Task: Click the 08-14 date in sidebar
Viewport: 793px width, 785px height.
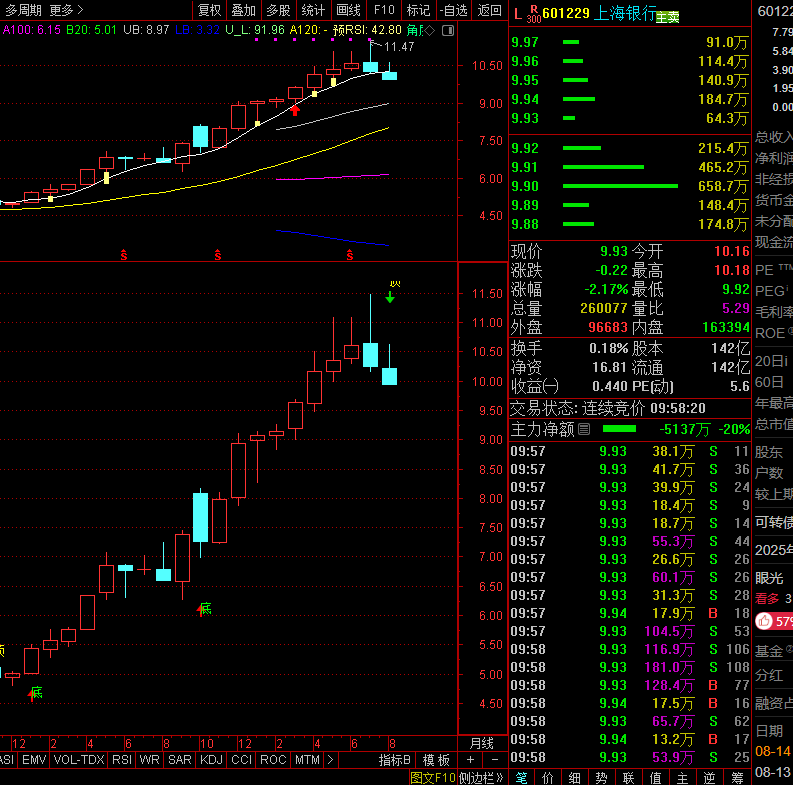Action: pos(773,751)
